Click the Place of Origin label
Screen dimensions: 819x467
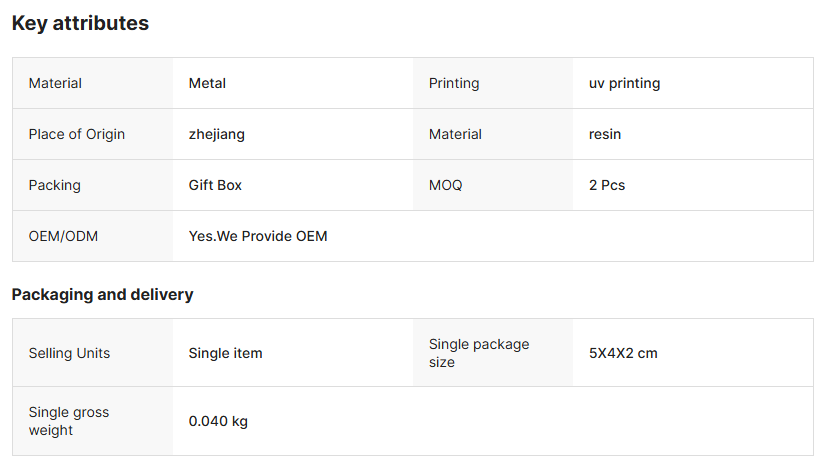77,135
